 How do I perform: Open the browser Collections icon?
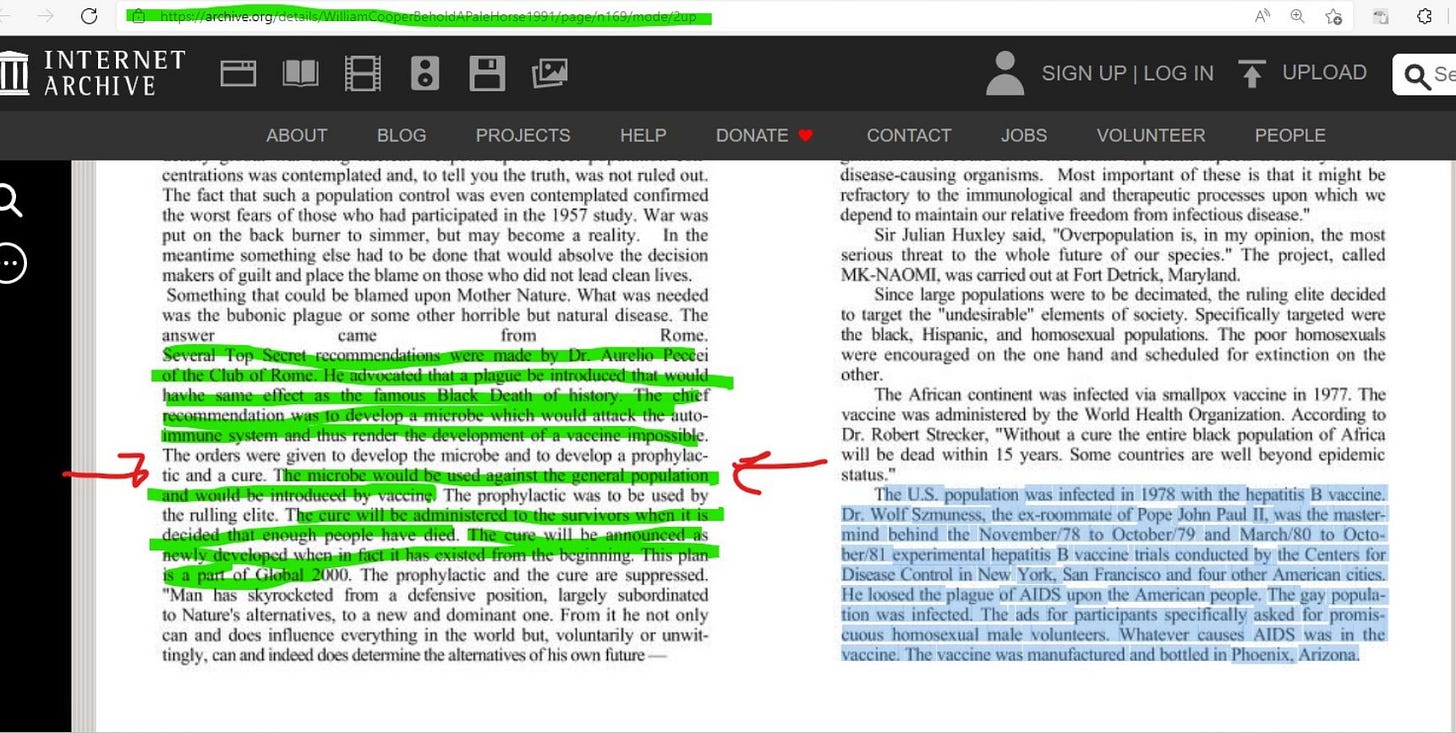point(1381,16)
